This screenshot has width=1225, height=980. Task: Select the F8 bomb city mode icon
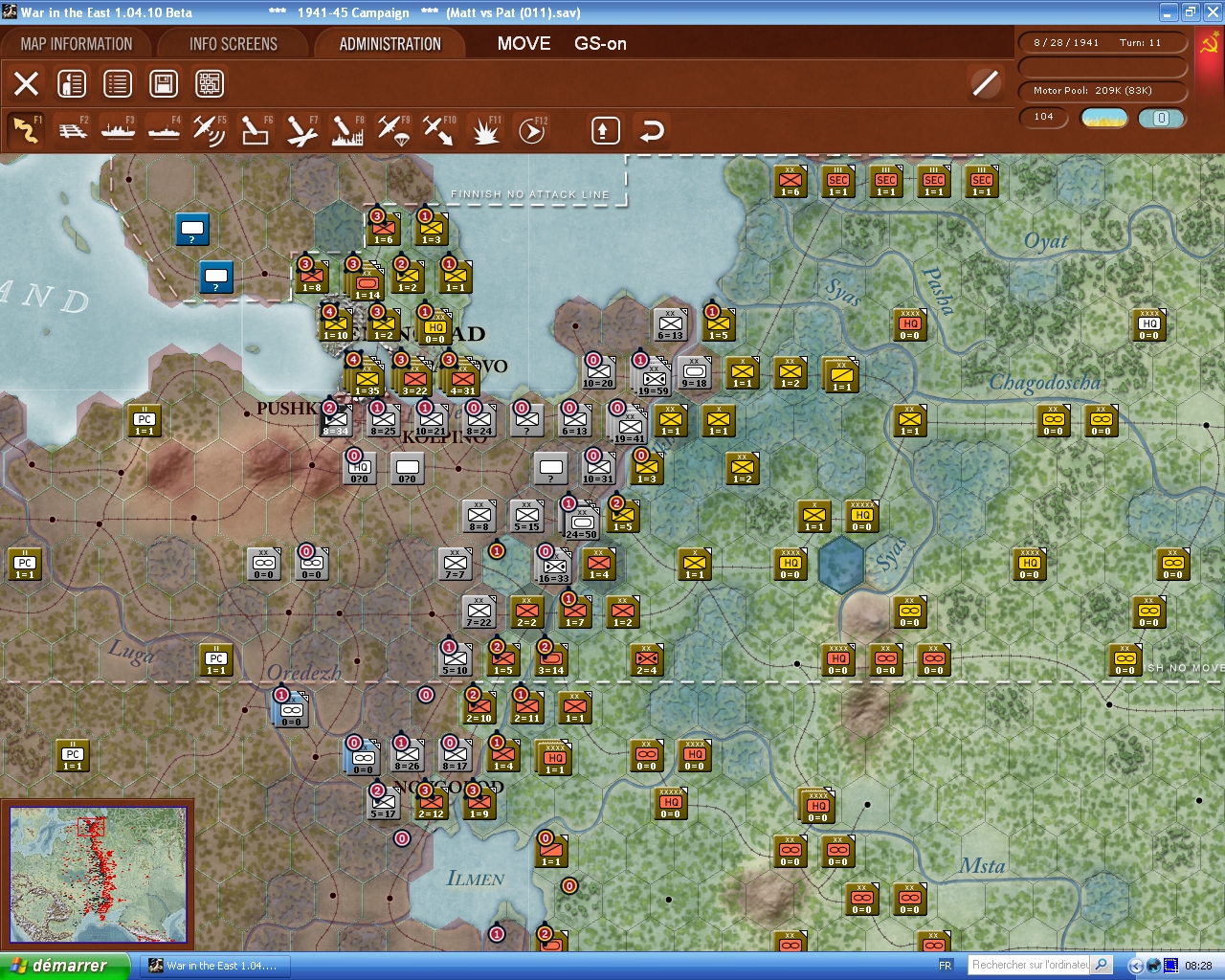pos(347,130)
